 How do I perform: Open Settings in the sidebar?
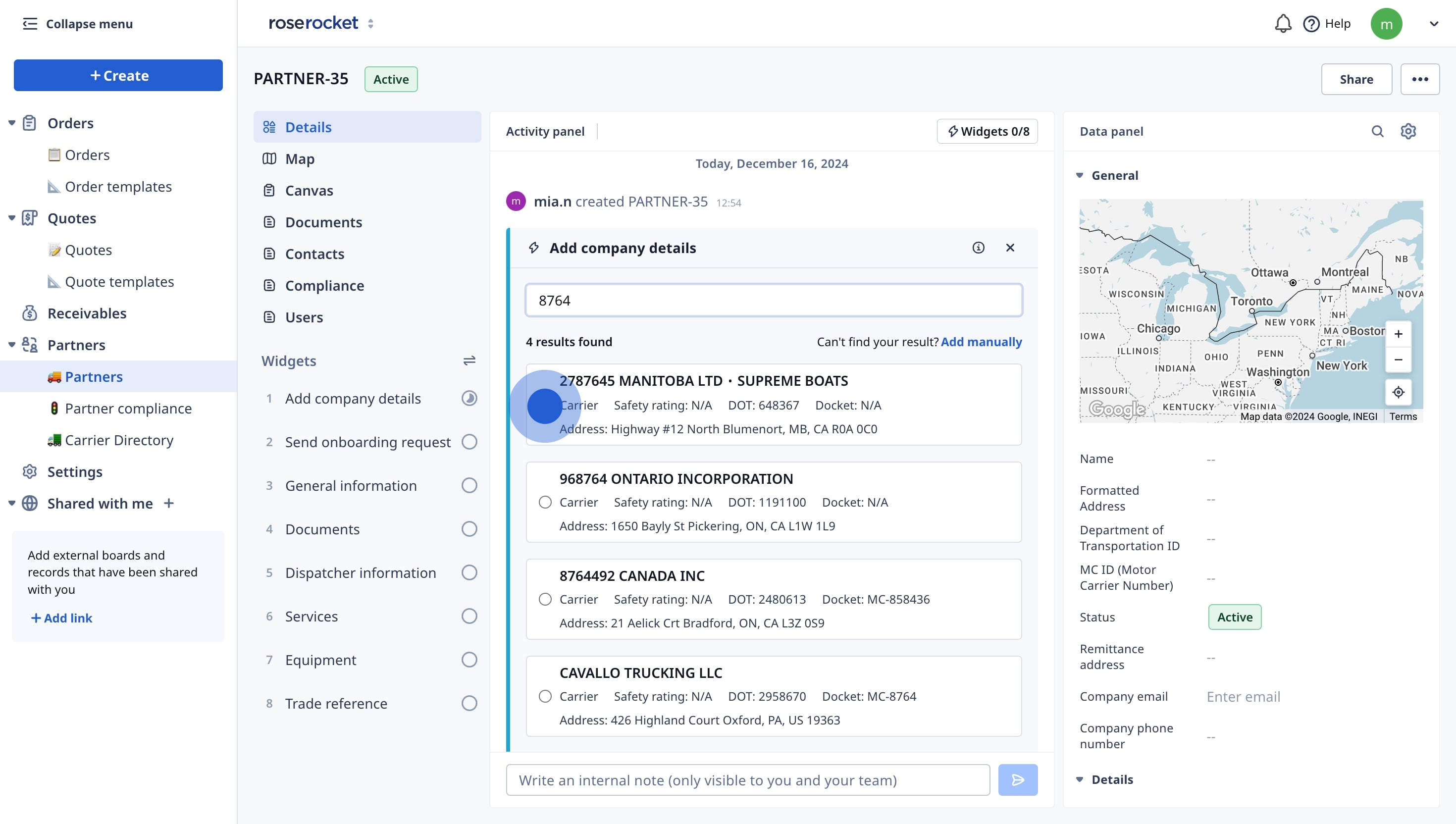click(x=75, y=471)
